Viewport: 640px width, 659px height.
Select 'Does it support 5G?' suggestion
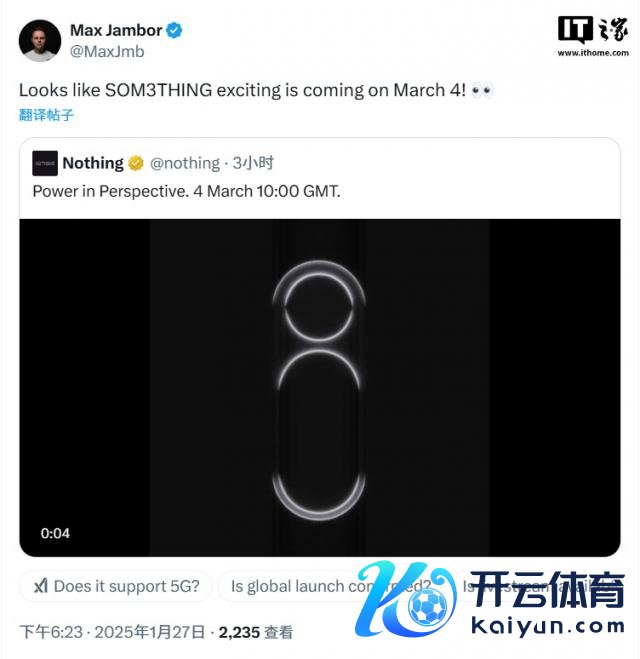tap(116, 586)
